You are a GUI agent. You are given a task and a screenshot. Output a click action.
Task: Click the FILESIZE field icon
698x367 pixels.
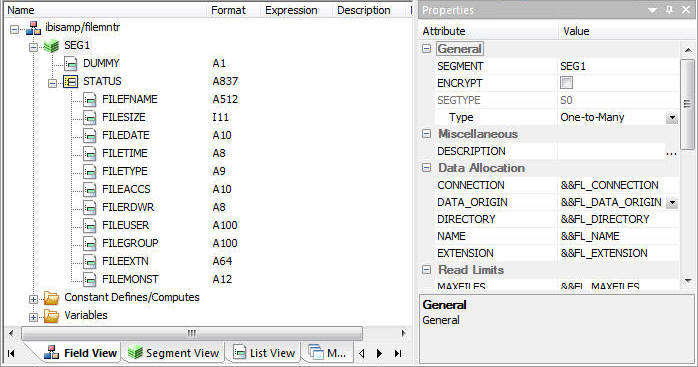tap(89, 118)
